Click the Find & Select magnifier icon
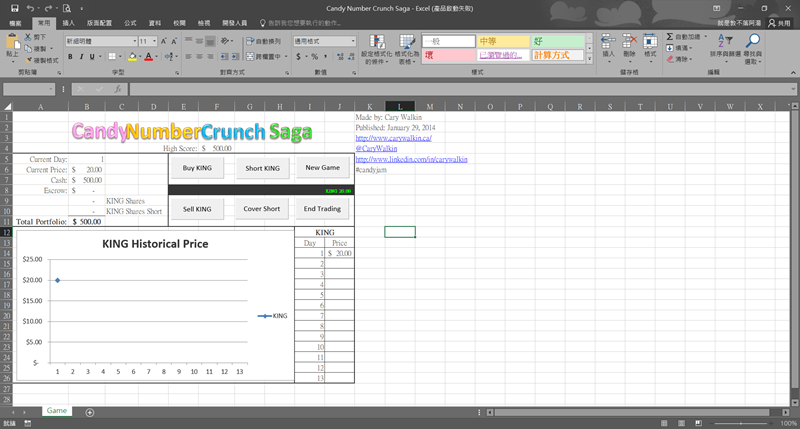The width and height of the screenshot is (800, 429). tap(753, 46)
